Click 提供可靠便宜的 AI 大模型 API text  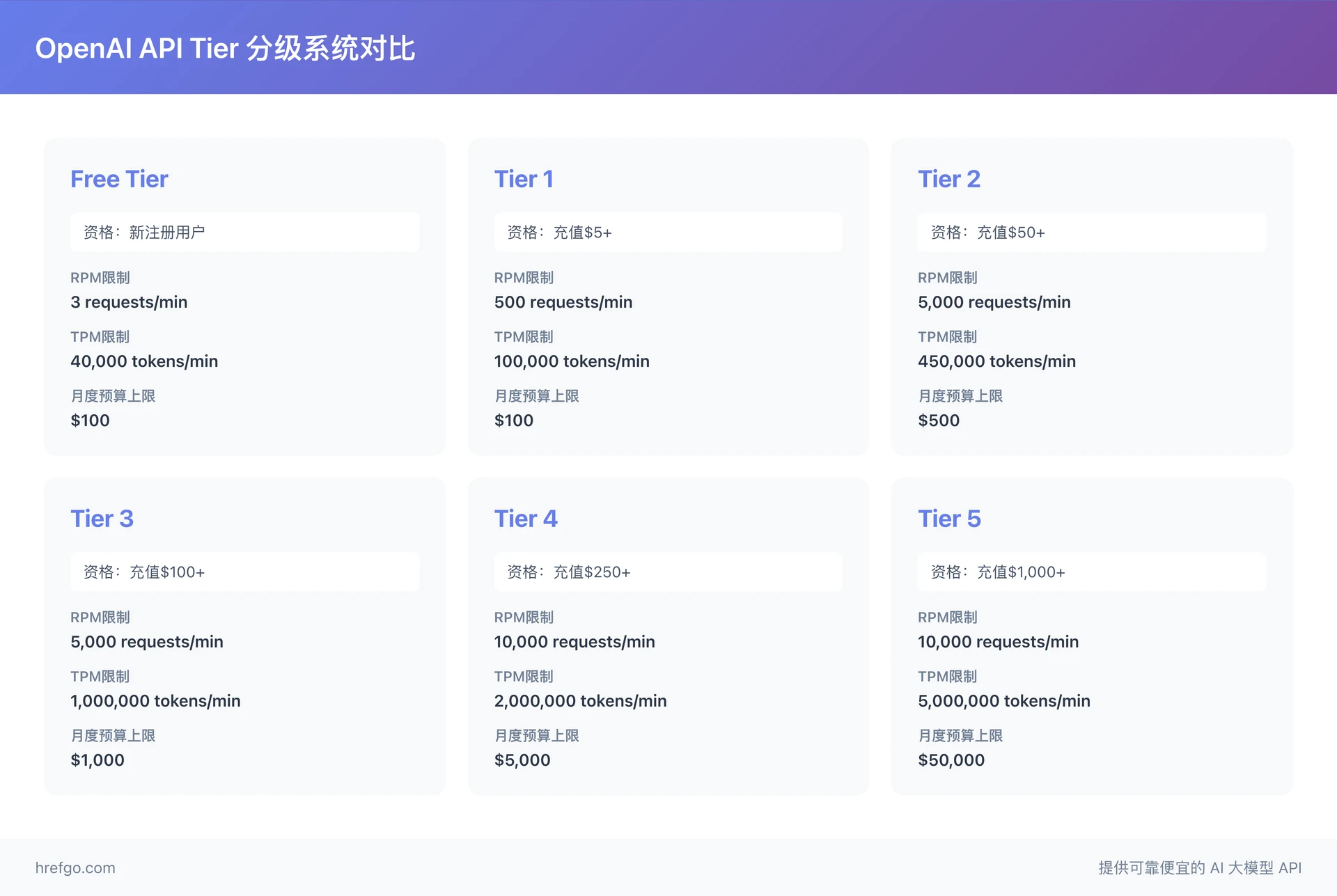click(x=1199, y=867)
